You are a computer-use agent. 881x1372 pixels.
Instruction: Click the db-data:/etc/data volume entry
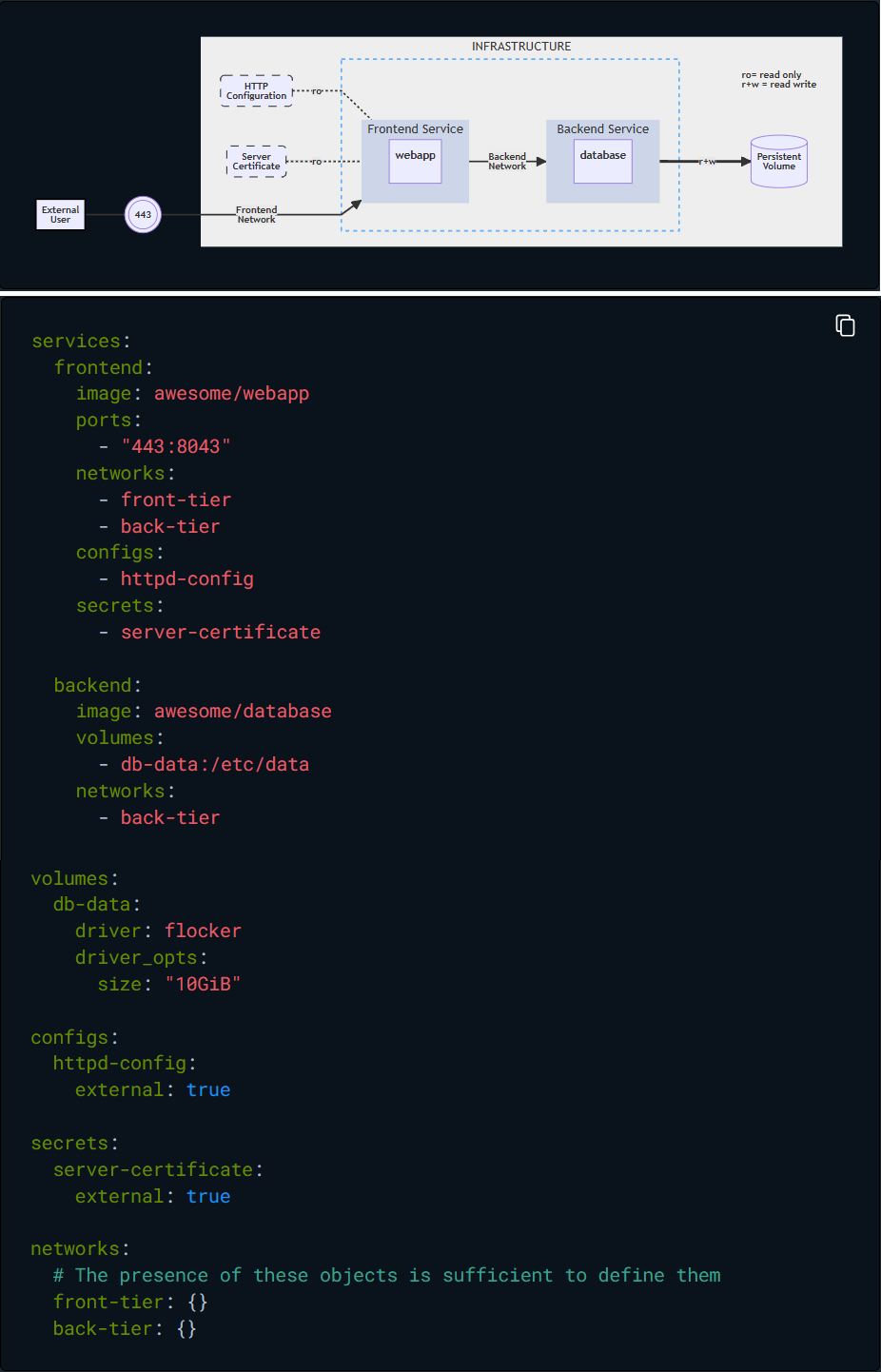[214, 765]
